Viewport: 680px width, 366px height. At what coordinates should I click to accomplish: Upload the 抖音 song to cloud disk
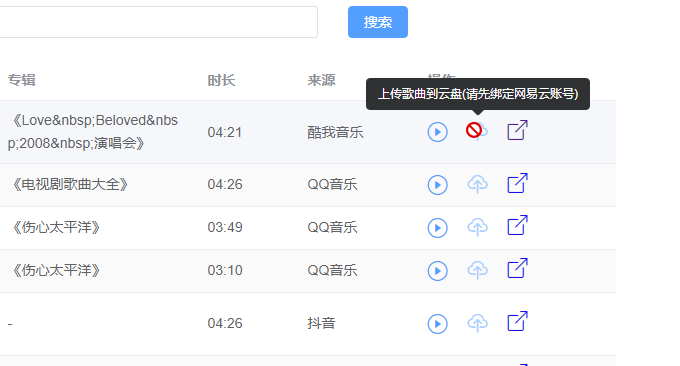tap(477, 324)
